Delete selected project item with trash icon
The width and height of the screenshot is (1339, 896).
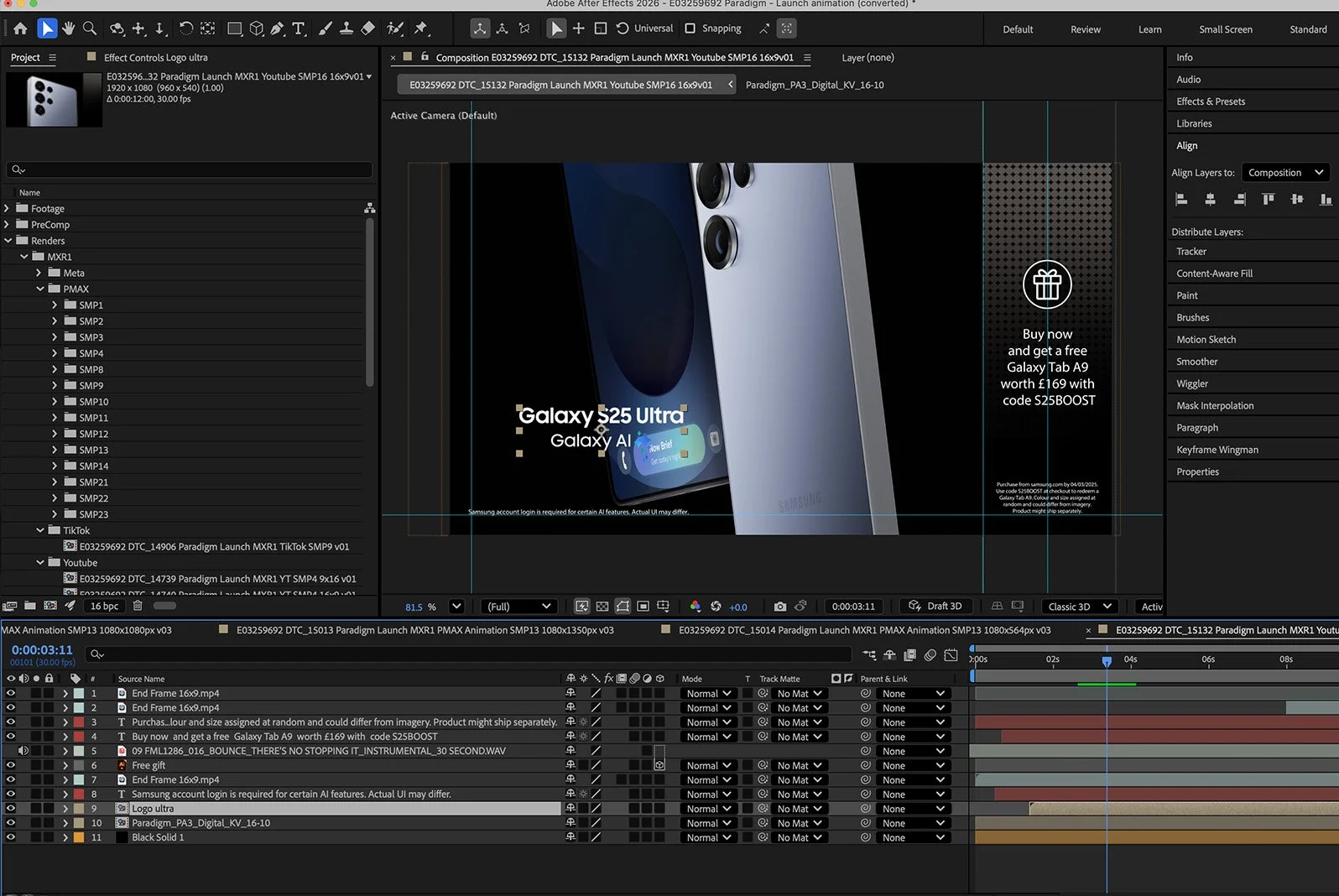click(138, 606)
